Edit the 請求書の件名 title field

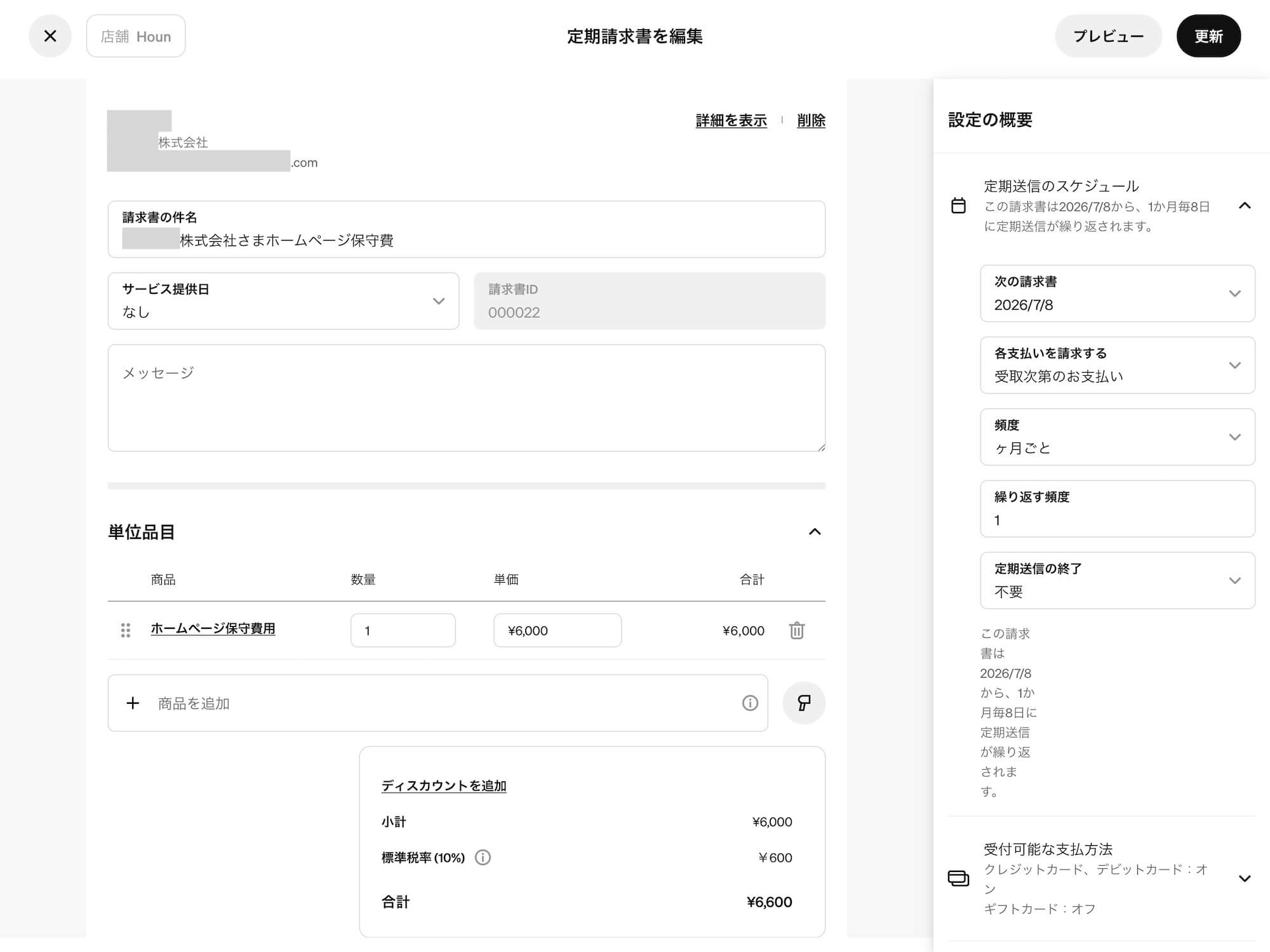pos(467,229)
